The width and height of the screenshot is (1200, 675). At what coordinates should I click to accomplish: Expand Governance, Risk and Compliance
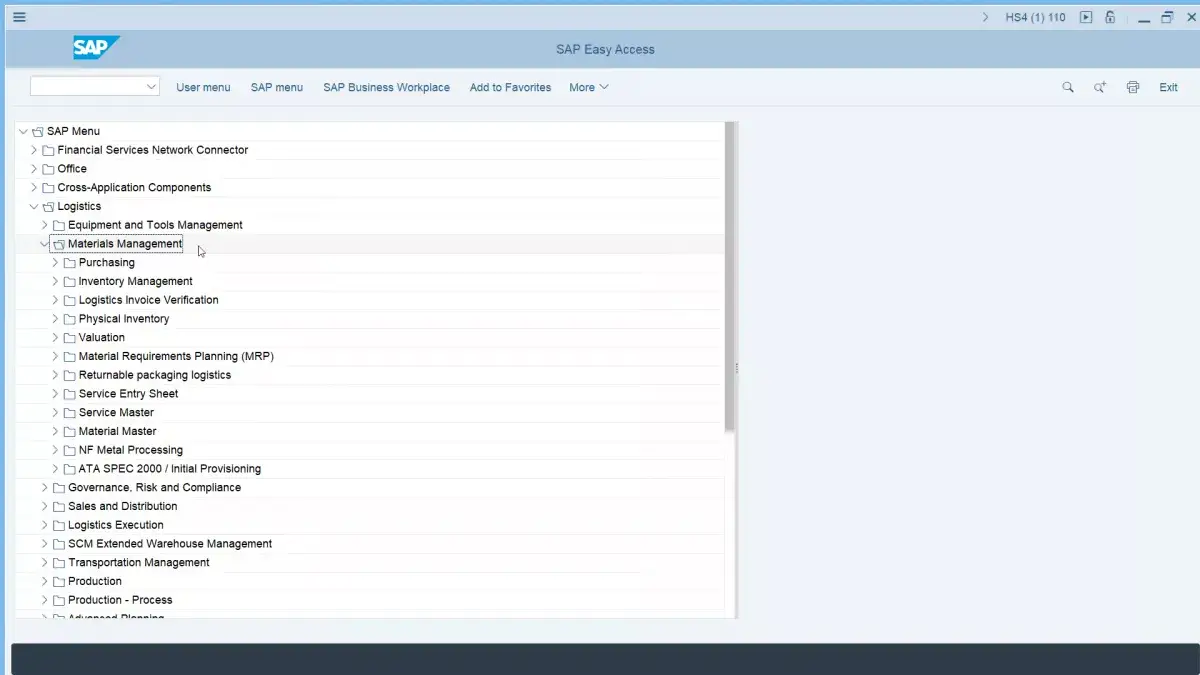(44, 488)
